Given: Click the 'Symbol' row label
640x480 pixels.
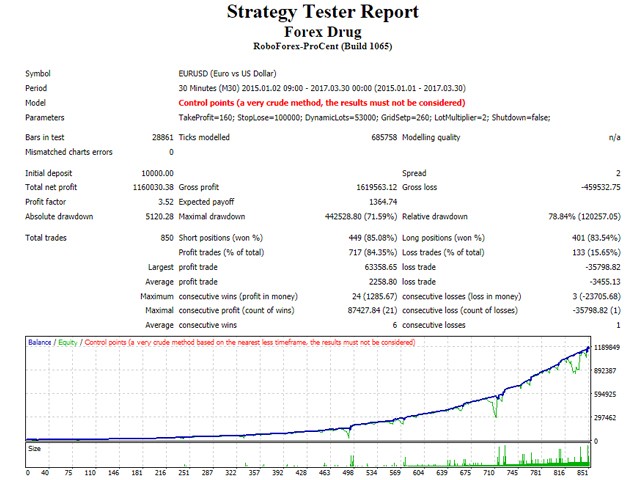Looking at the screenshot, I should pyautogui.click(x=38, y=73).
